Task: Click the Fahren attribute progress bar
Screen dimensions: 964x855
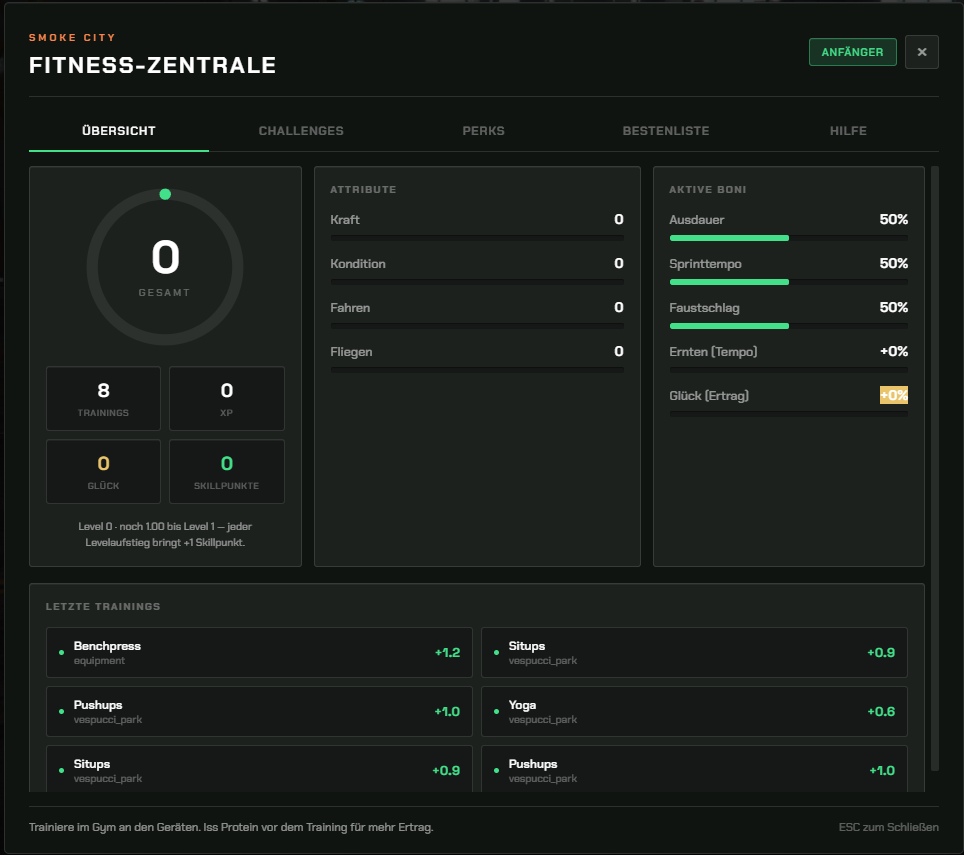Action: click(477, 326)
